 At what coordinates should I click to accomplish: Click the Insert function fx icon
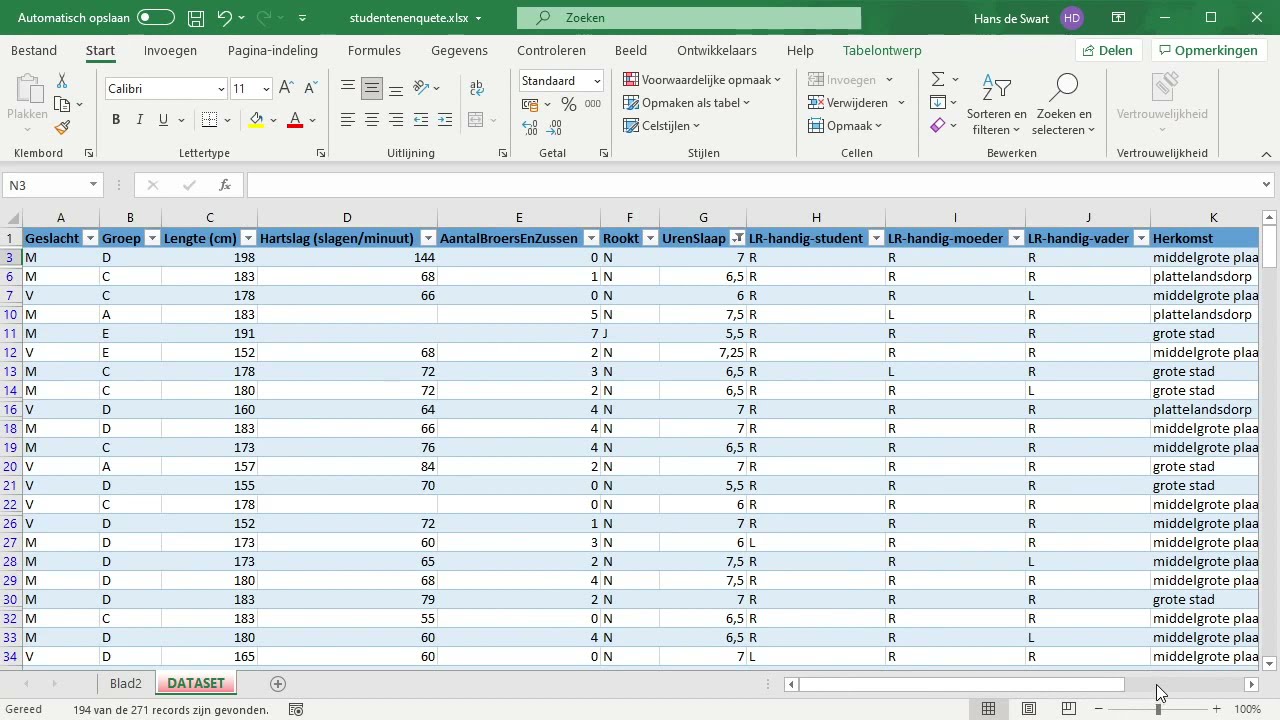(225, 185)
